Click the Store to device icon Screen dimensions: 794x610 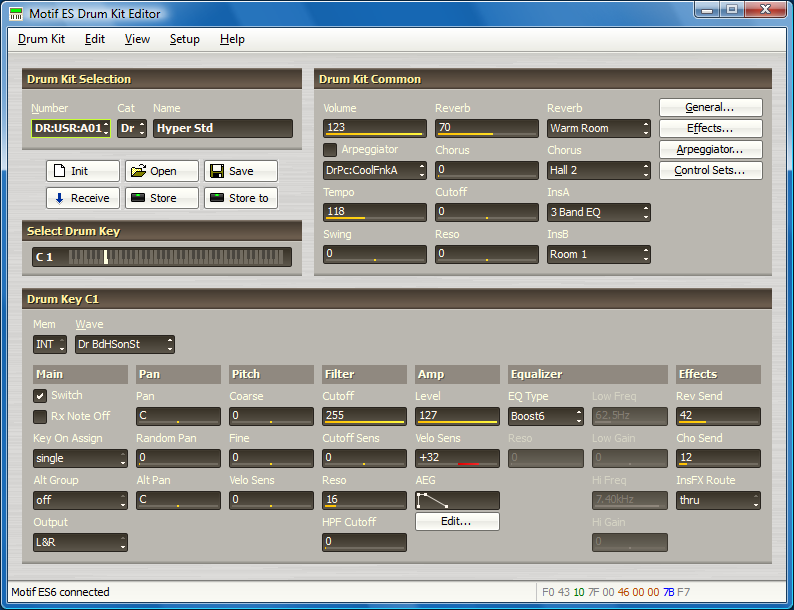coord(217,198)
